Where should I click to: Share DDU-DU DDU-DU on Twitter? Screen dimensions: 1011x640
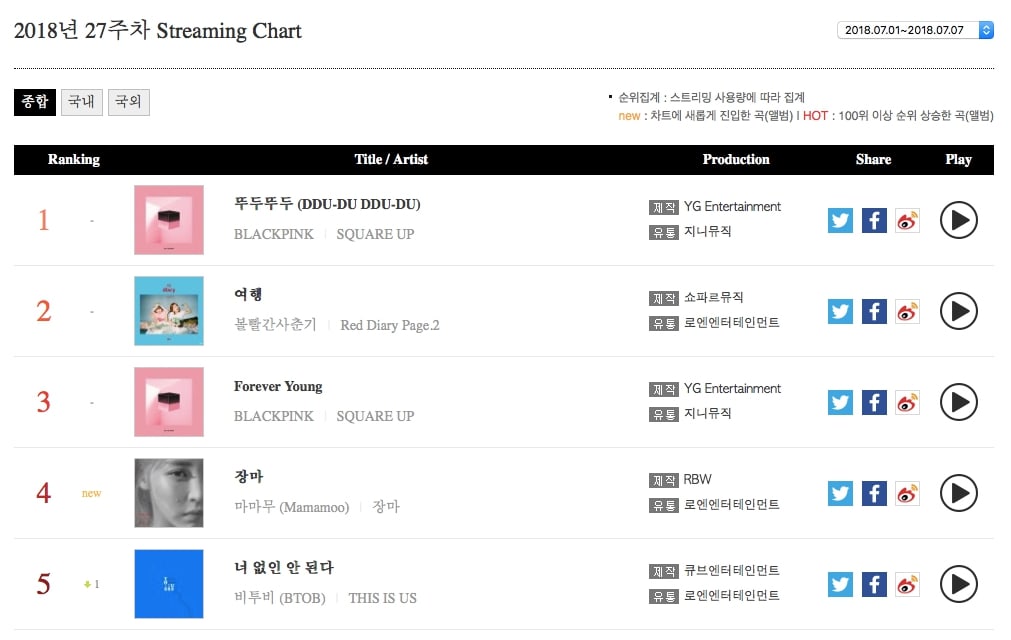pyautogui.click(x=840, y=220)
